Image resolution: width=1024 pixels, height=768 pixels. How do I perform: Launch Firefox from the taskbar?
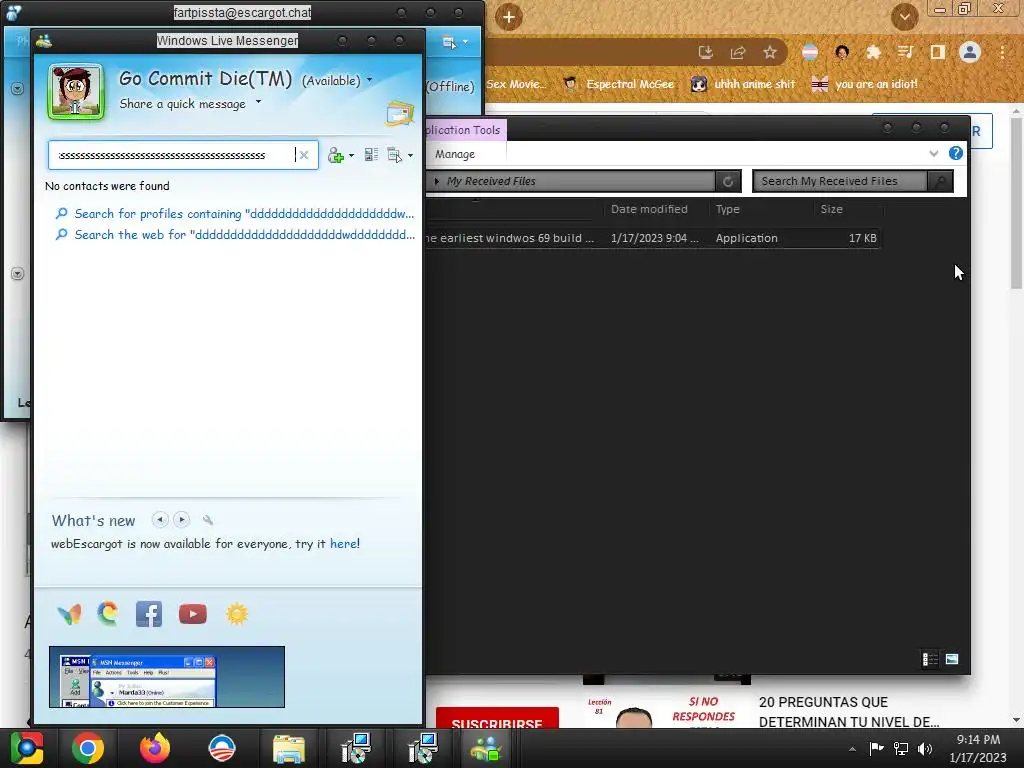coord(155,748)
